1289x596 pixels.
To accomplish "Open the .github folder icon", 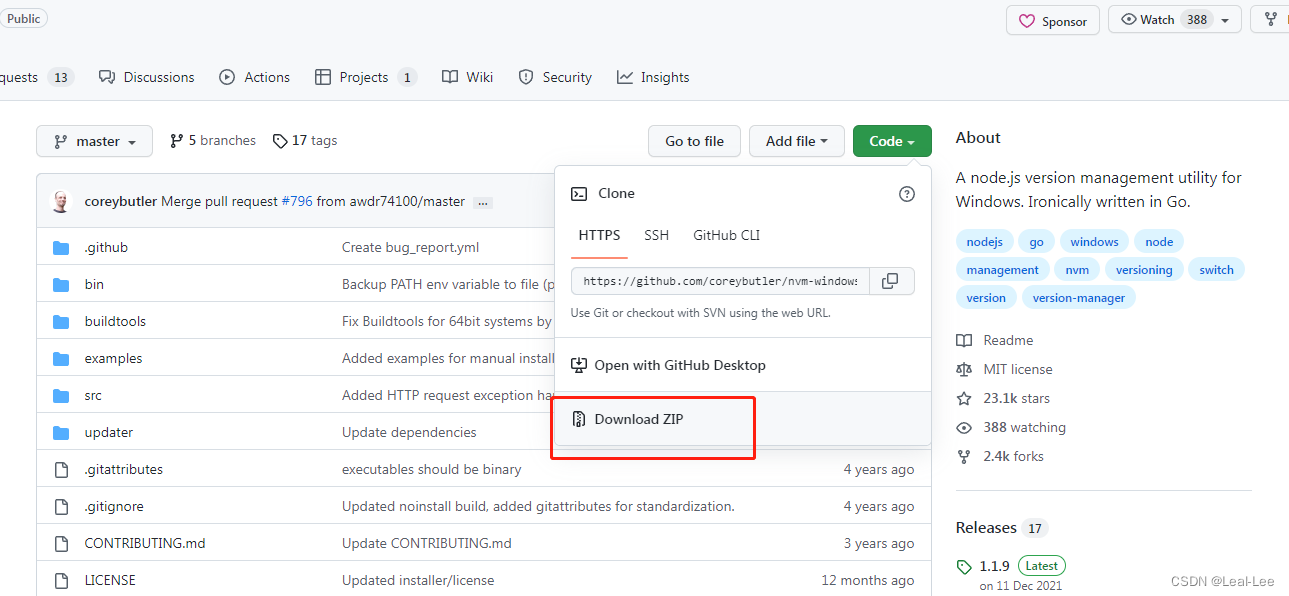I will [61, 247].
